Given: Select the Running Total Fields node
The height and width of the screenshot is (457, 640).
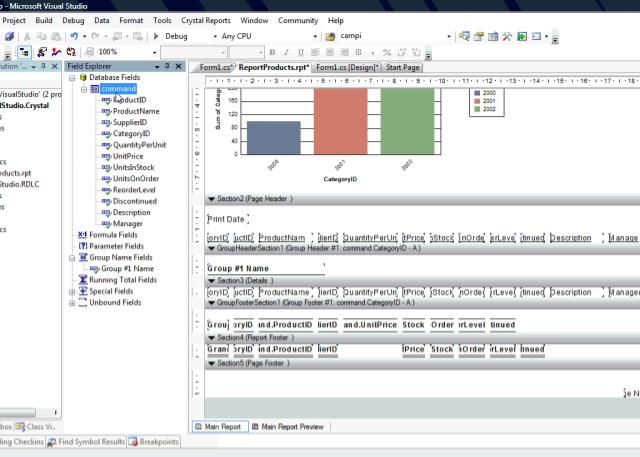Looking at the screenshot, I should click(123, 280).
